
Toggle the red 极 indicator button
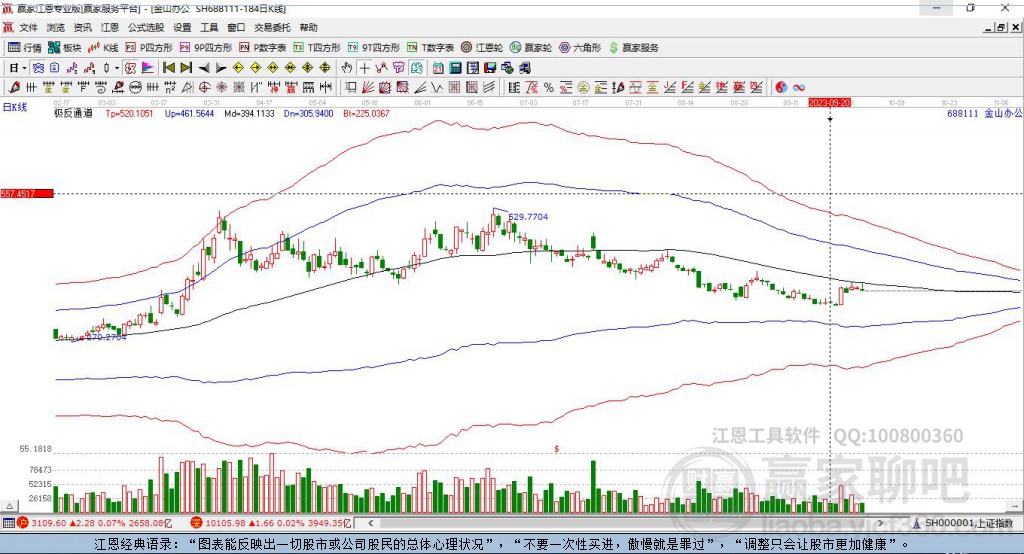pos(130,68)
